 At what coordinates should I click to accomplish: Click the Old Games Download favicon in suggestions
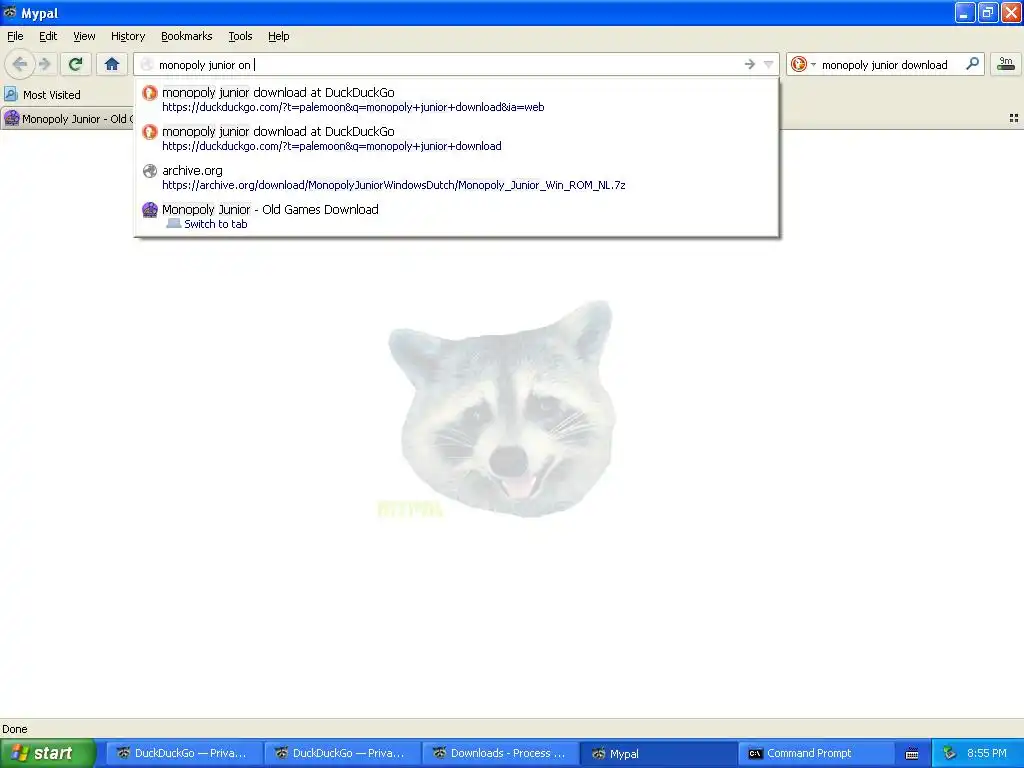(x=150, y=210)
